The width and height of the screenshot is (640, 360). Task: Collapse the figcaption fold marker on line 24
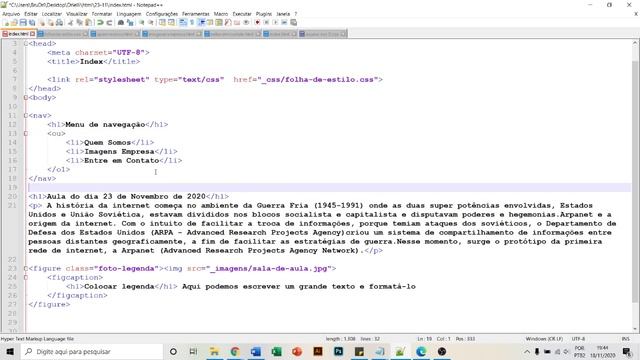click(26, 278)
